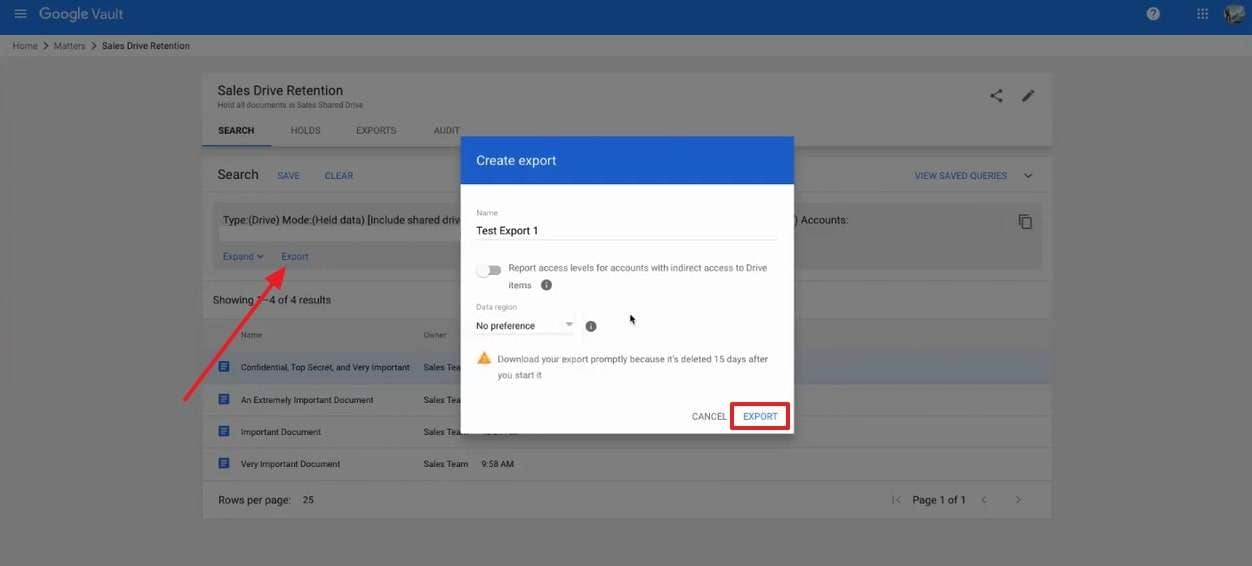Viewport: 1252px width, 566px height.
Task: Switch to the Exports tab
Action: (376, 131)
